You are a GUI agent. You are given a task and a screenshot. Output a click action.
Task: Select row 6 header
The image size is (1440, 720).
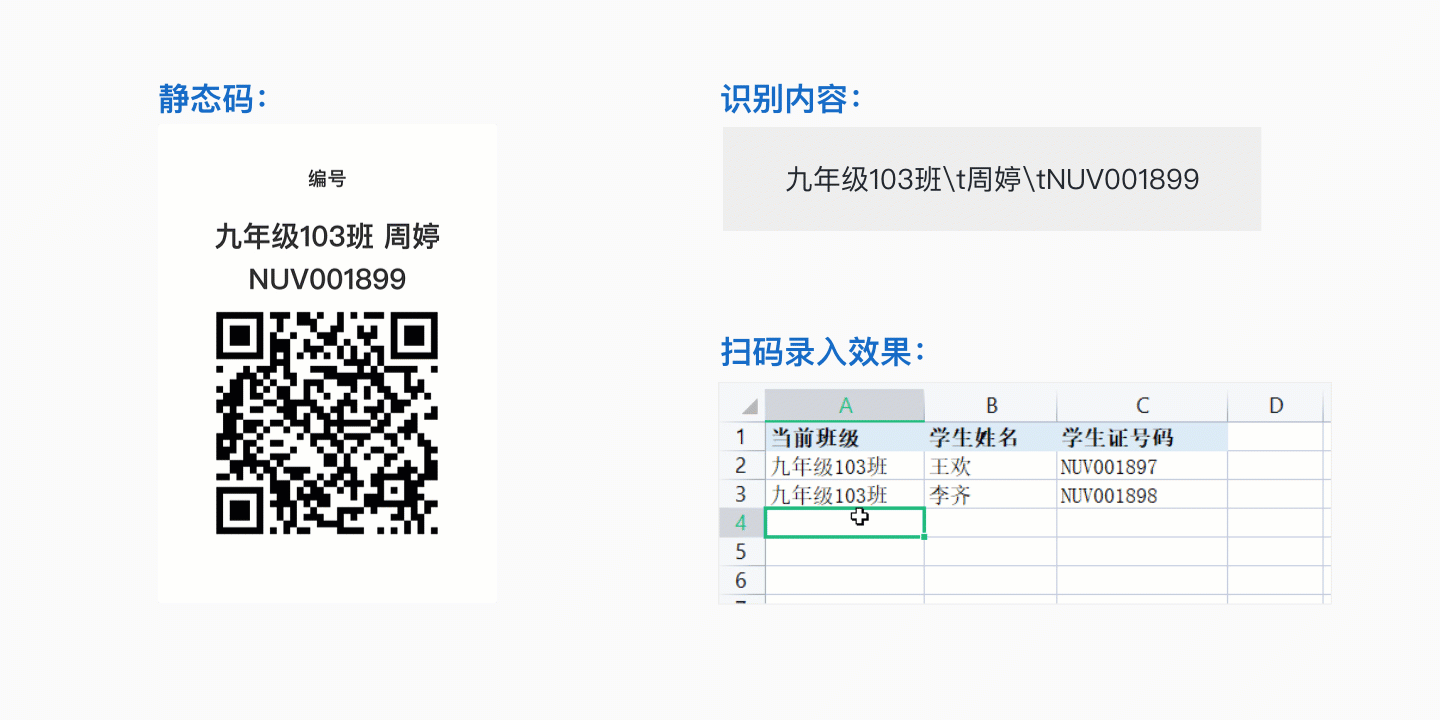(x=741, y=581)
